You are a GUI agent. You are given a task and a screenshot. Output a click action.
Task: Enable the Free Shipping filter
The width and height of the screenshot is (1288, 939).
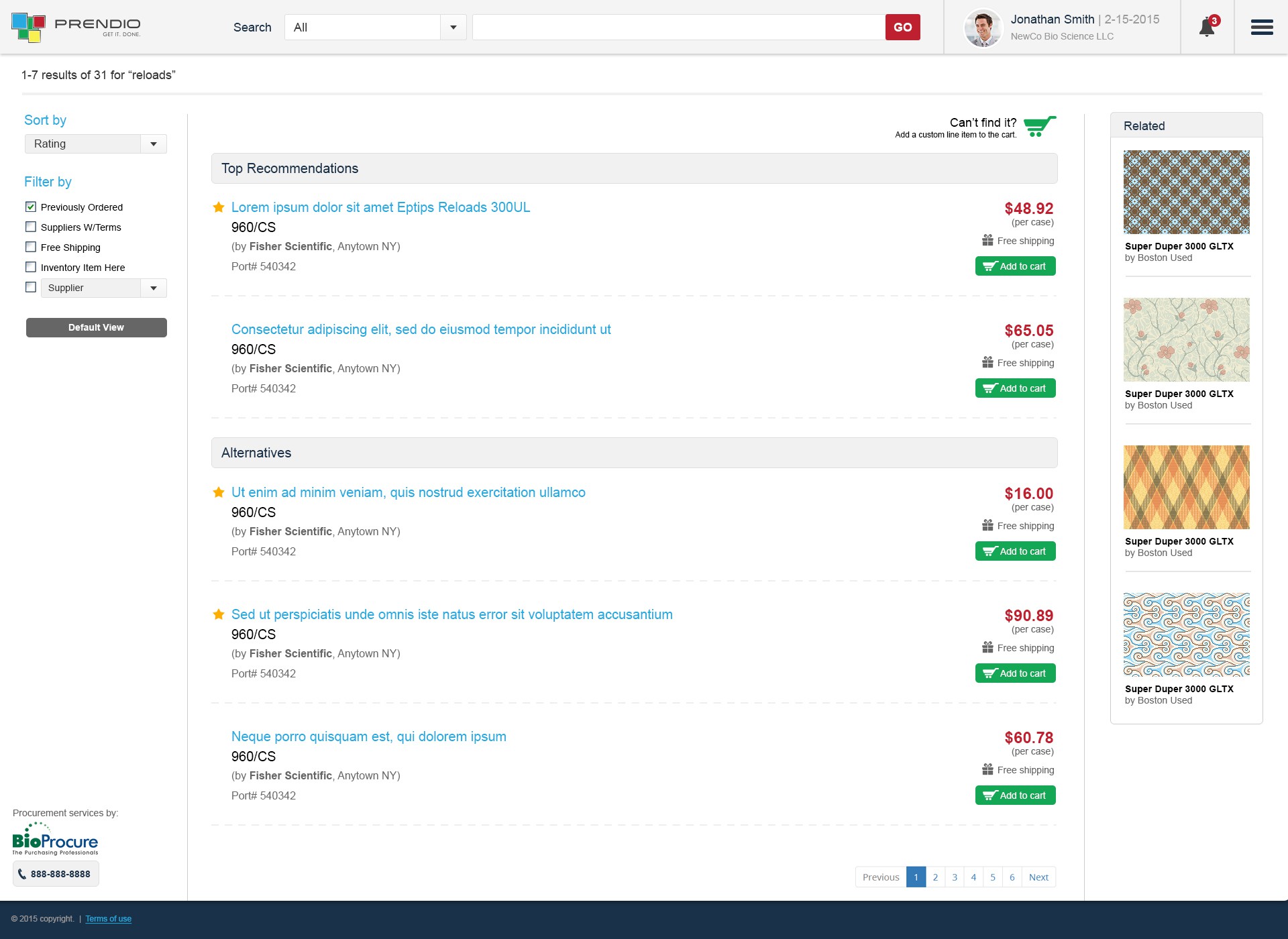pos(31,247)
